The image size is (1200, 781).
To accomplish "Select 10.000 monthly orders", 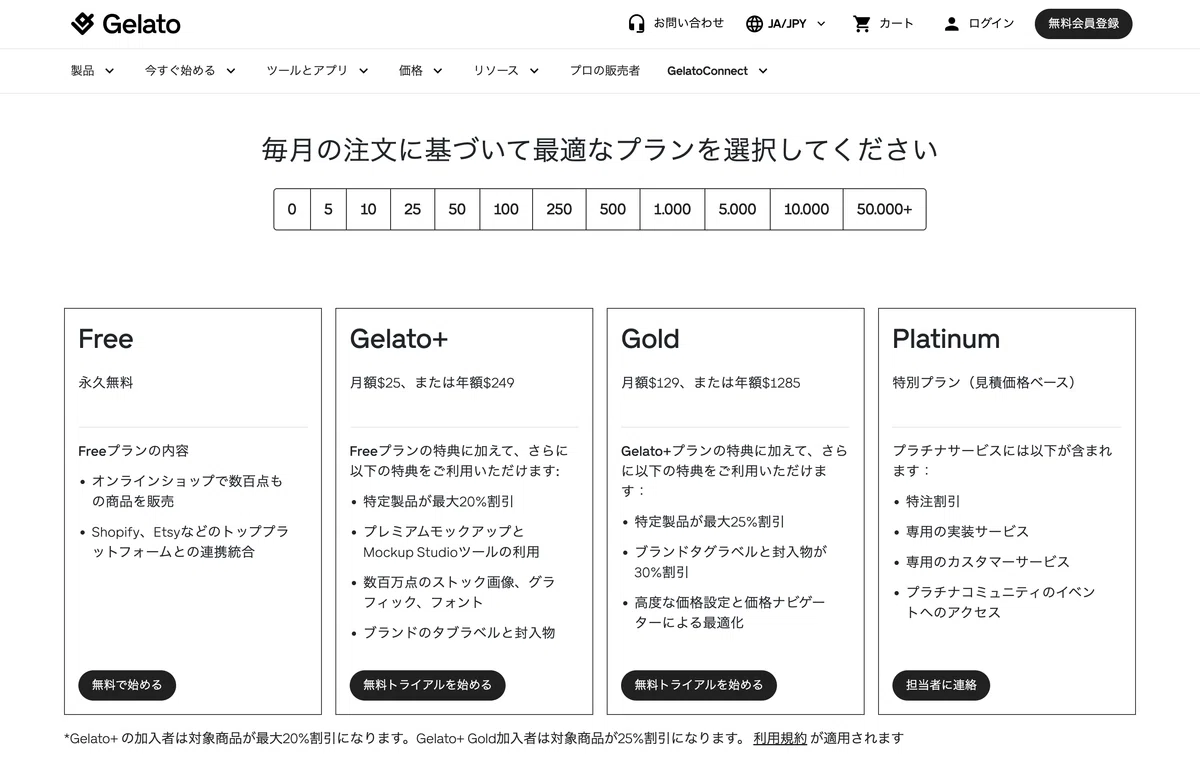I will tap(806, 209).
